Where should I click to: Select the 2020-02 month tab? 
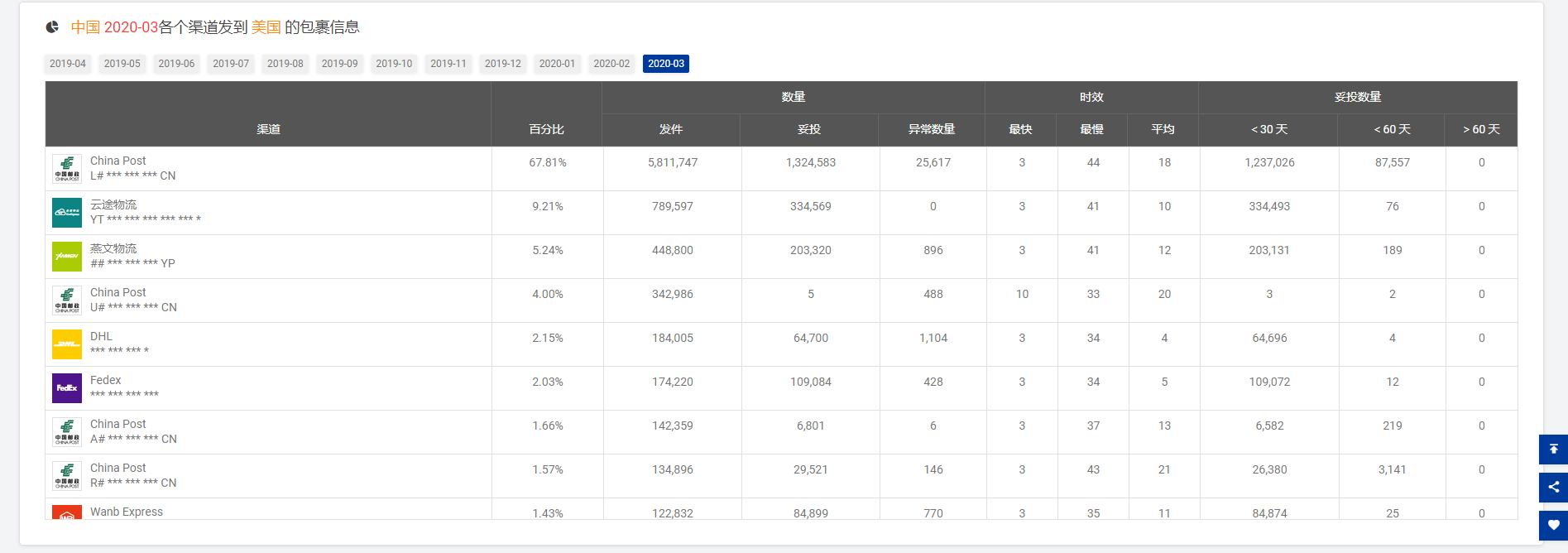[611, 64]
